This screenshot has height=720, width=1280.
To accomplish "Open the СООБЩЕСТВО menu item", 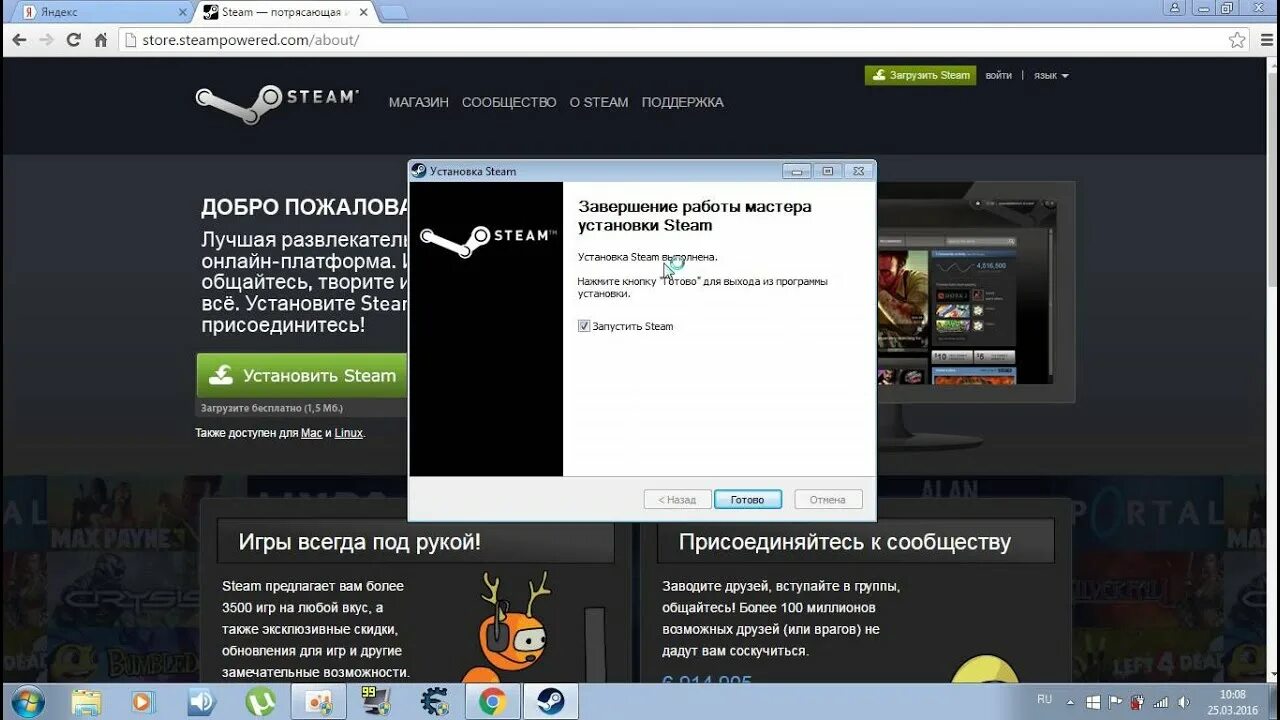I will tap(509, 102).
